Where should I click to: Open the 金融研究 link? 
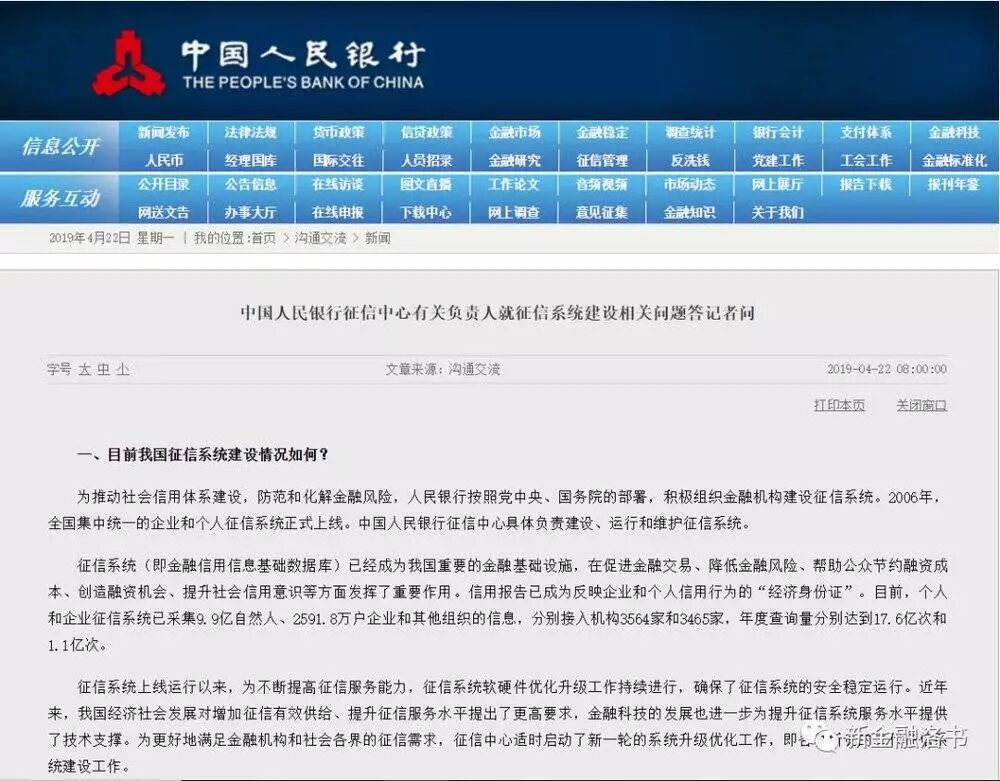[x=514, y=160]
